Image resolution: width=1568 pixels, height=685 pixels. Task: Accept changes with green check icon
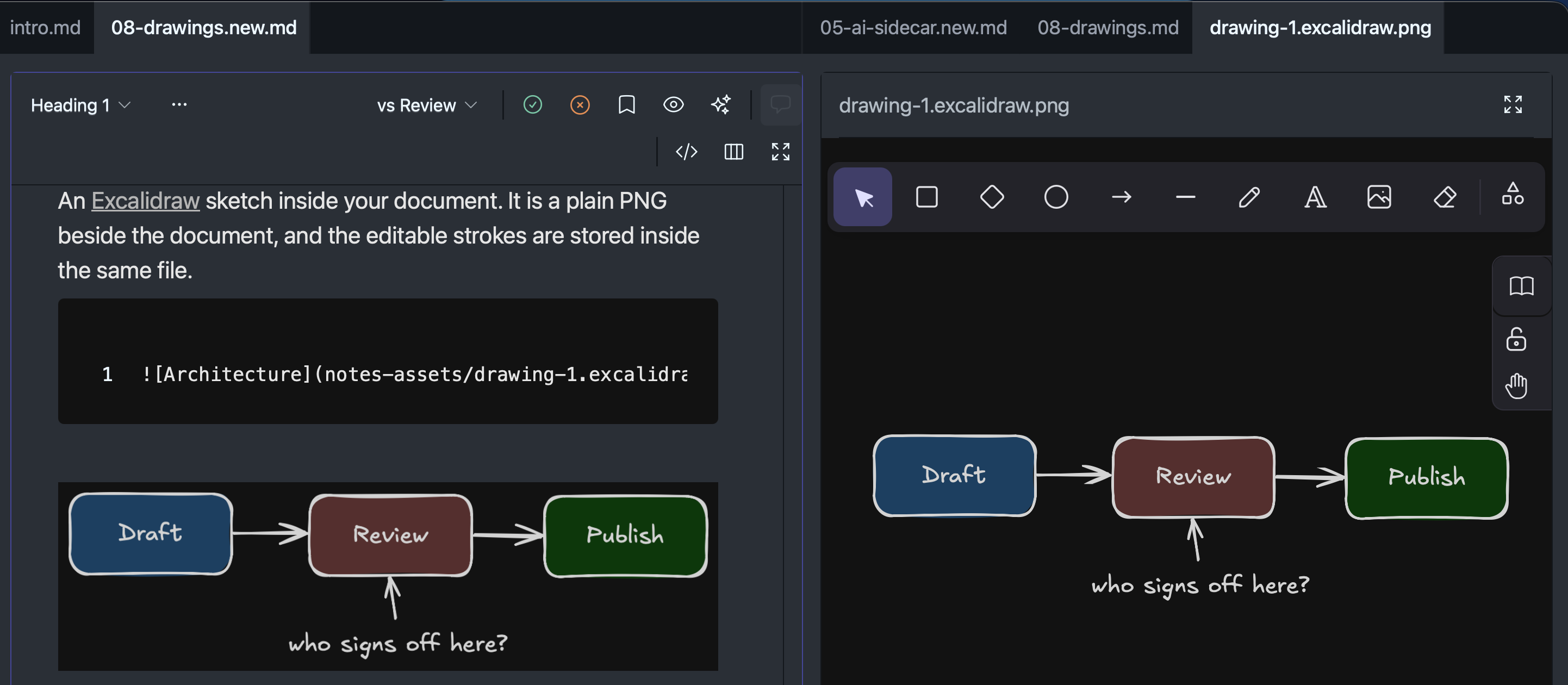point(533,105)
